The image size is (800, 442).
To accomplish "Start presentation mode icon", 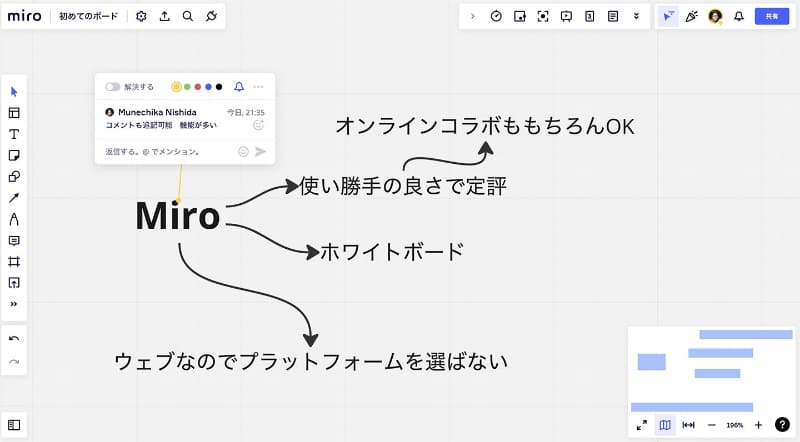I will (x=566, y=16).
